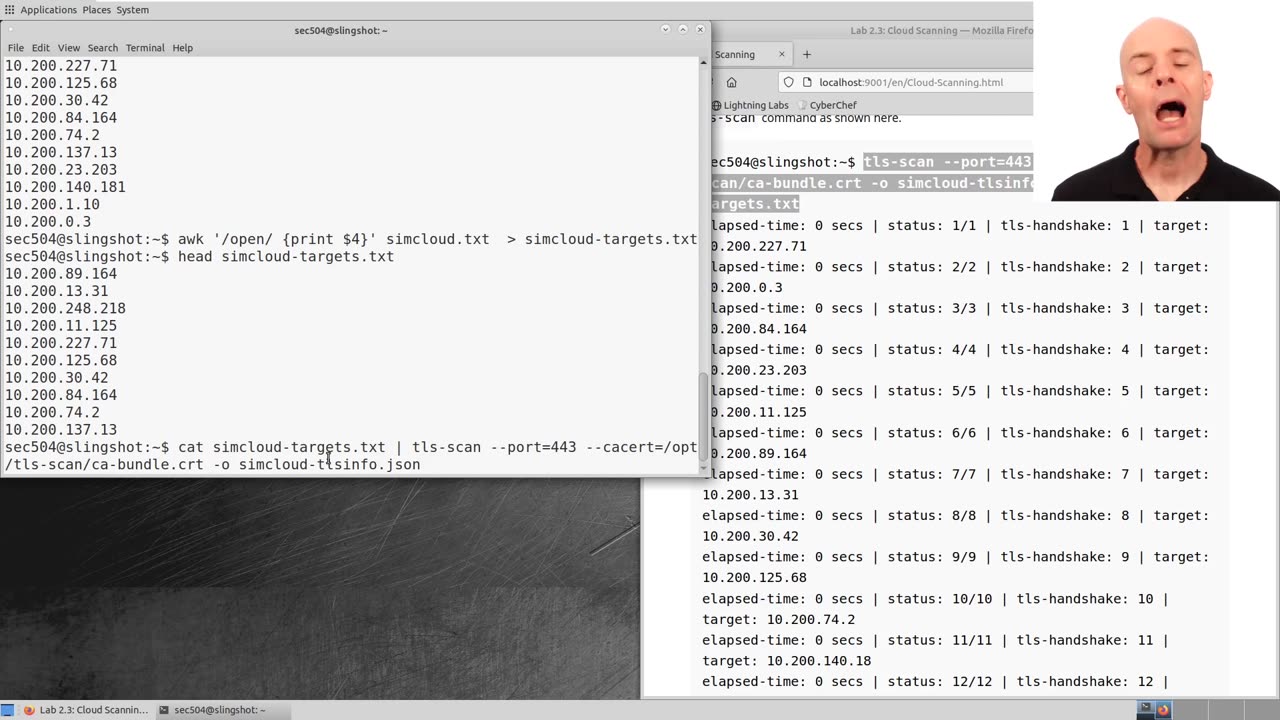The height and width of the screenshot is (720, 1280).
Task: Open the Lightning Labs bookmark
Action: tap(751, 105)
